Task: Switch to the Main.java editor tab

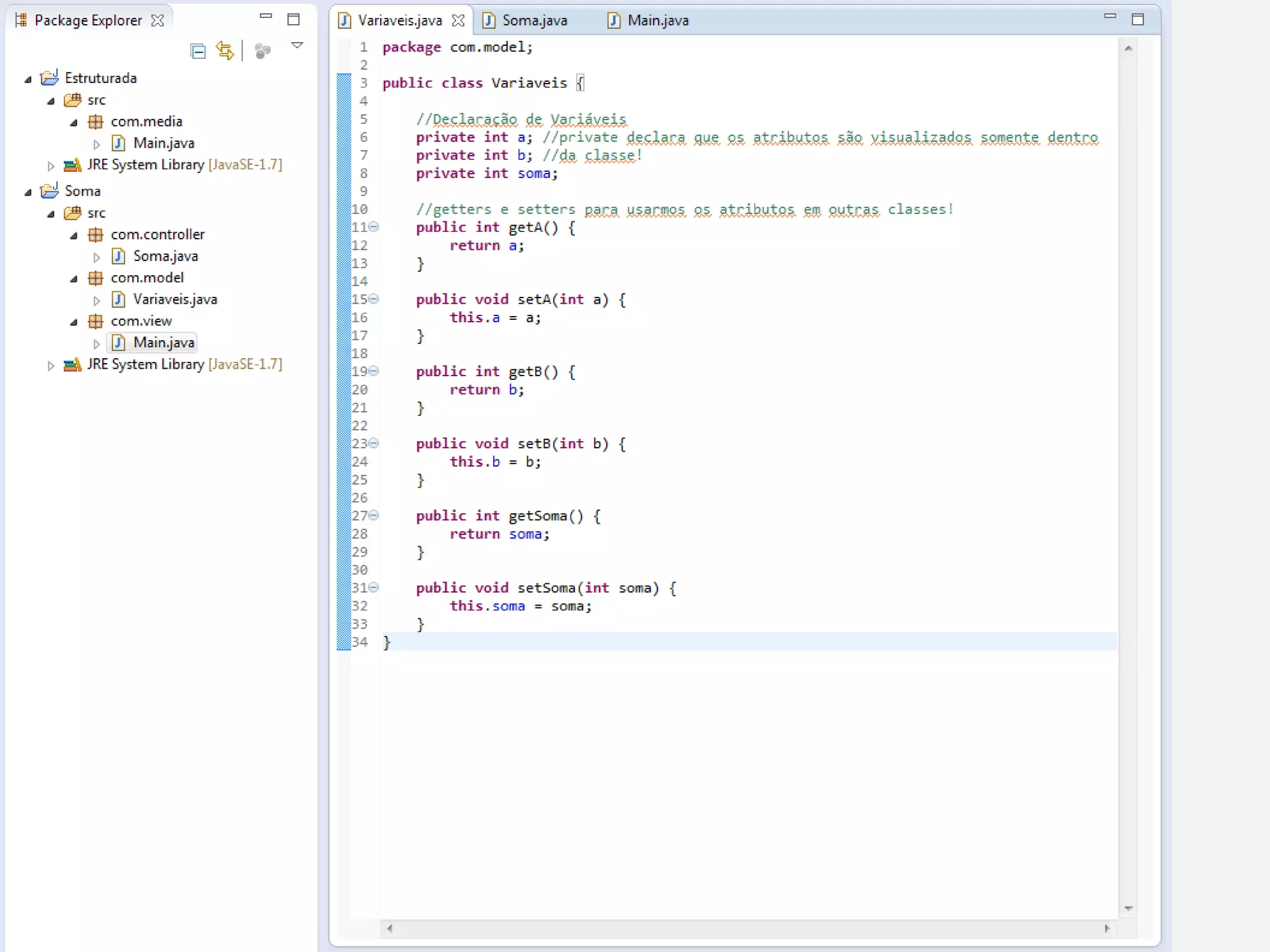Action: tap(658, 20)
